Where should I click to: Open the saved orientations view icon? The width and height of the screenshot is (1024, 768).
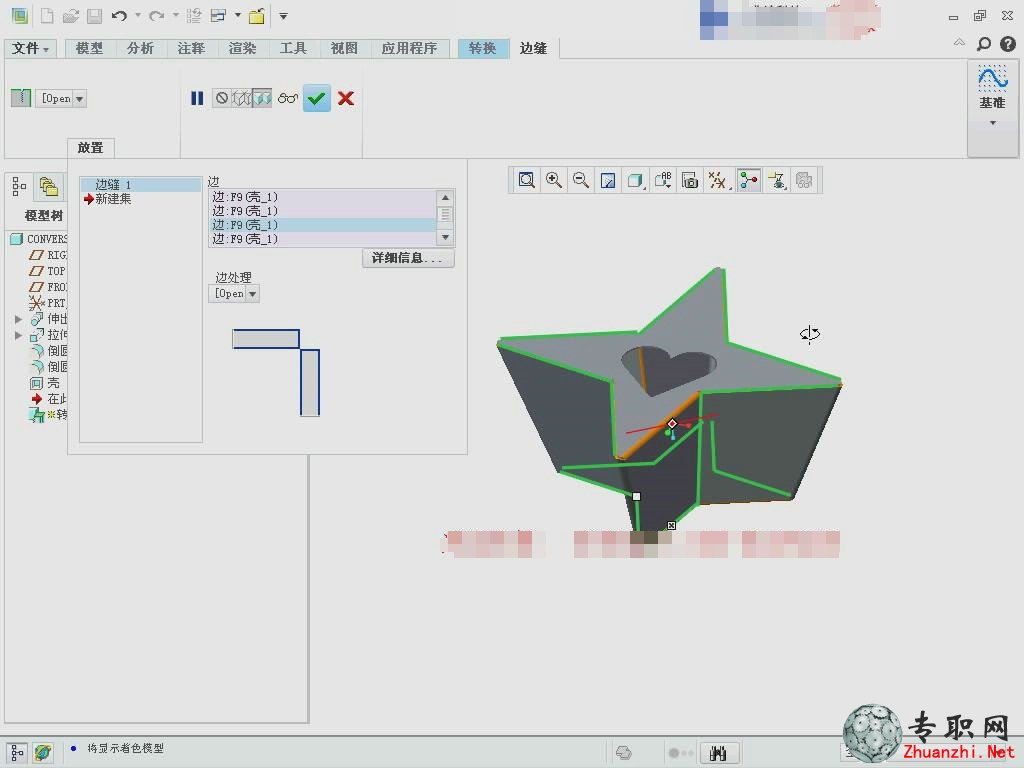pos(663,180)
